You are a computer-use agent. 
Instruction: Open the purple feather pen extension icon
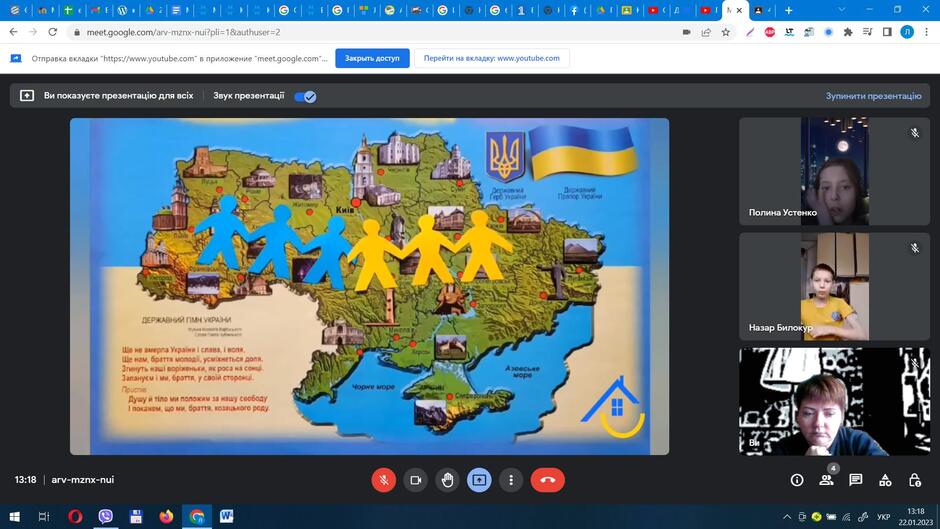click(x=750, y=32)
